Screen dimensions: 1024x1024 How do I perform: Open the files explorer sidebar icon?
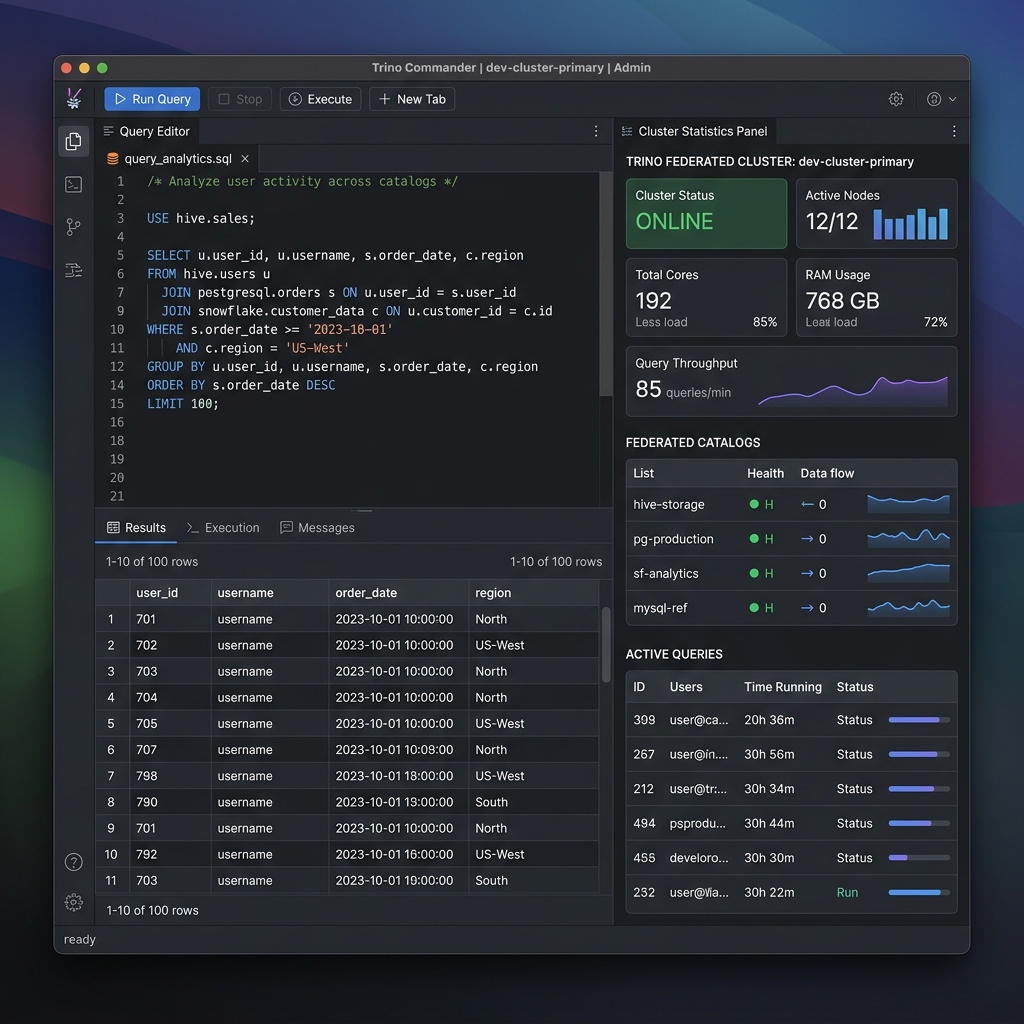74,141
